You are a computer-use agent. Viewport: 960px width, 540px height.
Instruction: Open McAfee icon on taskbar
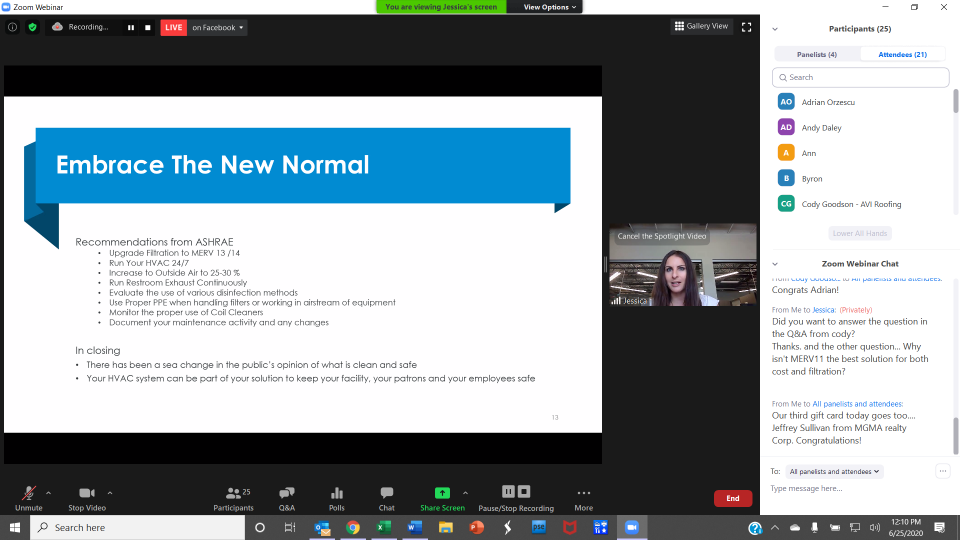(569, 527)
